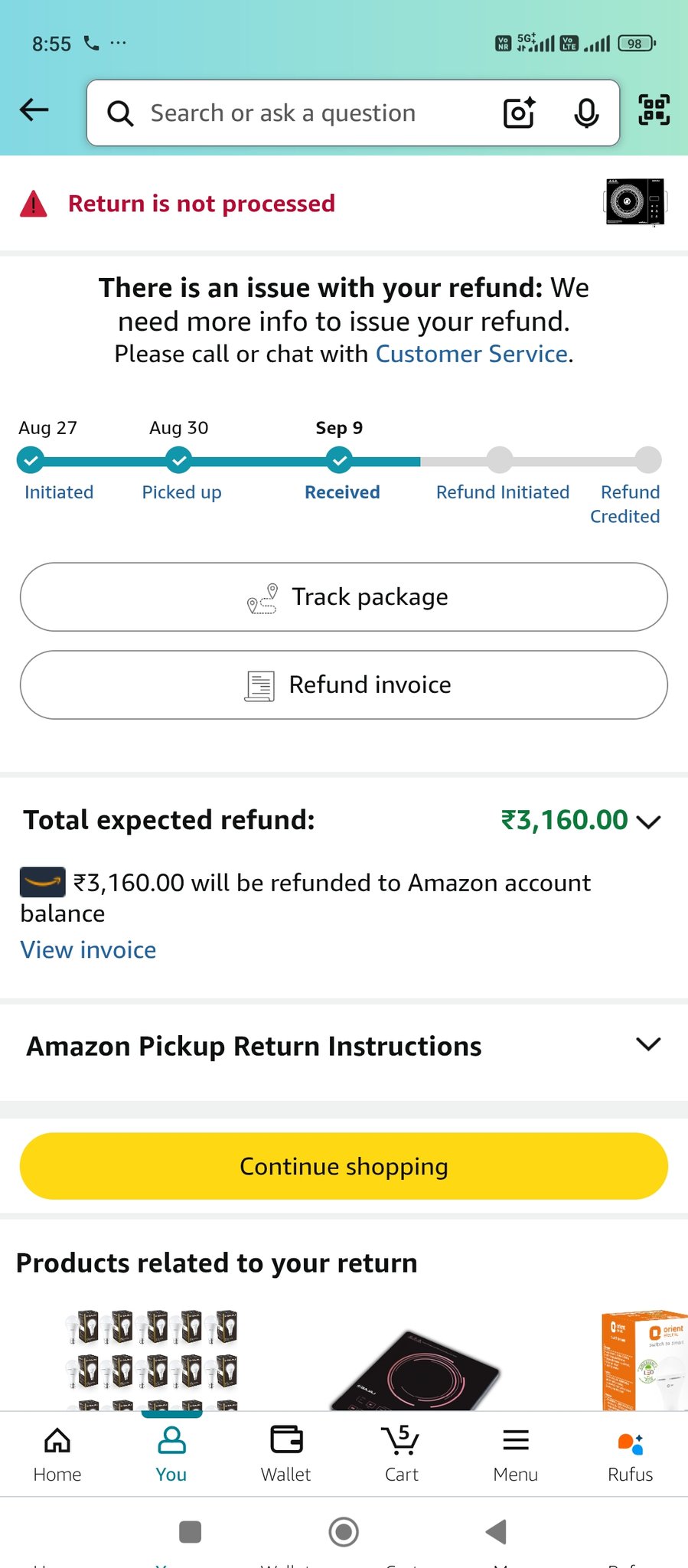
Task: Open the returned product thumbnail at top
Action: [634, 203]
